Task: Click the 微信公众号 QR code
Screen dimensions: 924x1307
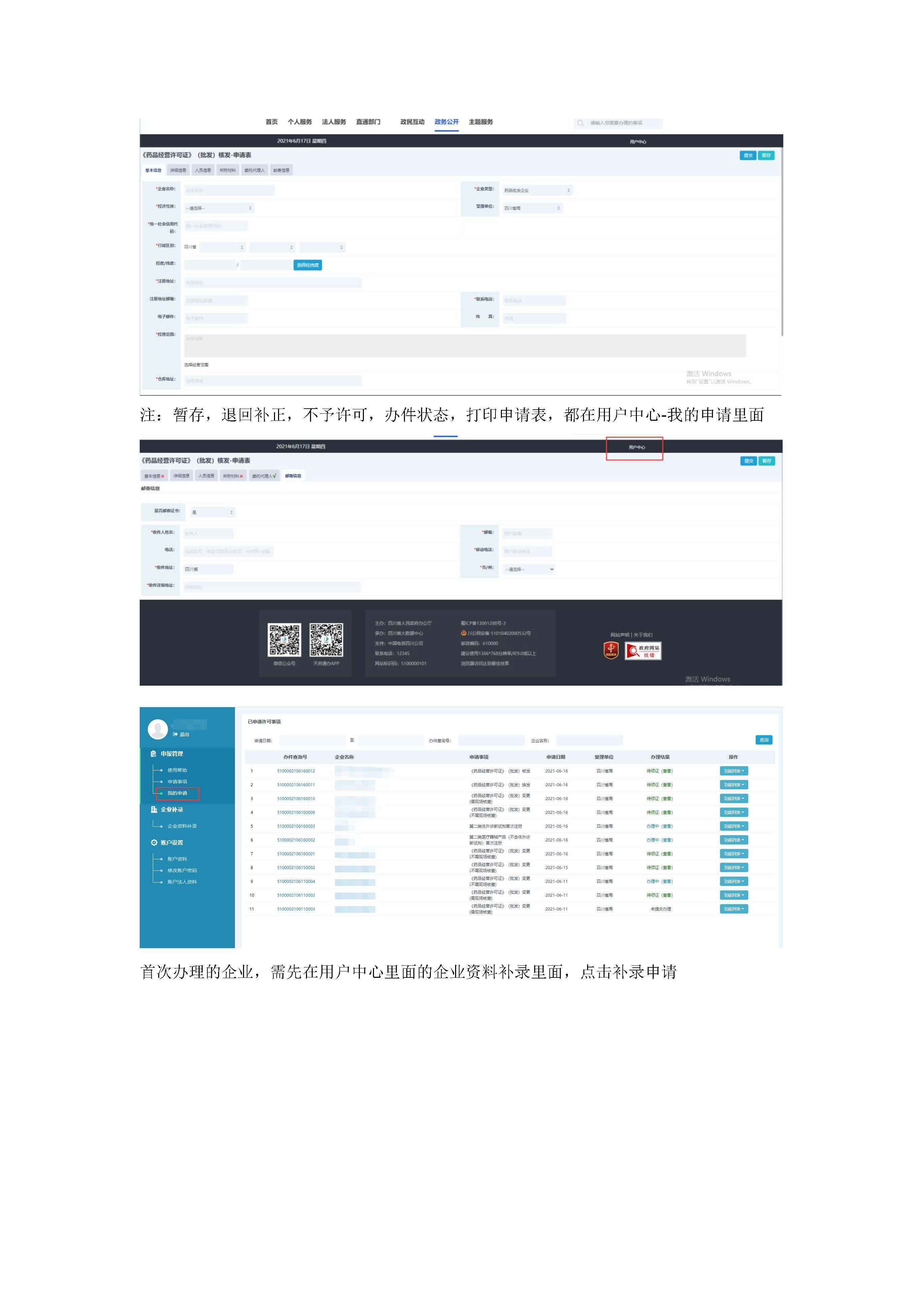Action: click(285, 640)
